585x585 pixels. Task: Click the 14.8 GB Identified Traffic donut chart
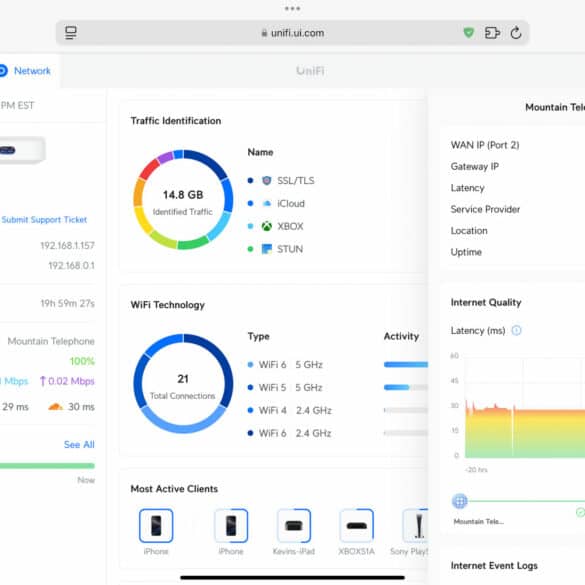pyautogui.click(x=183, y=200)
